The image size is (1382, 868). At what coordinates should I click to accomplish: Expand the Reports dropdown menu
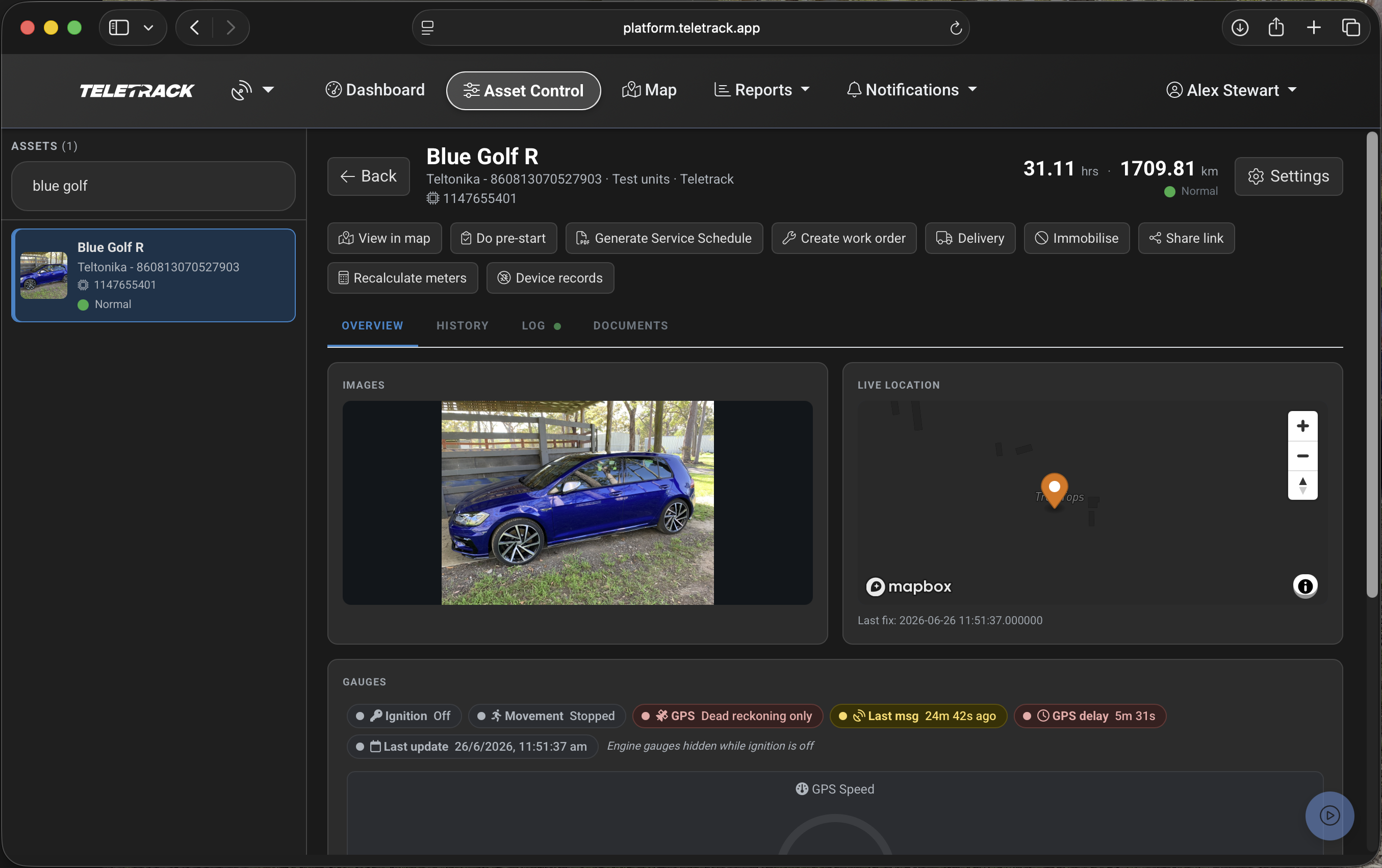(x=761, y=90)
